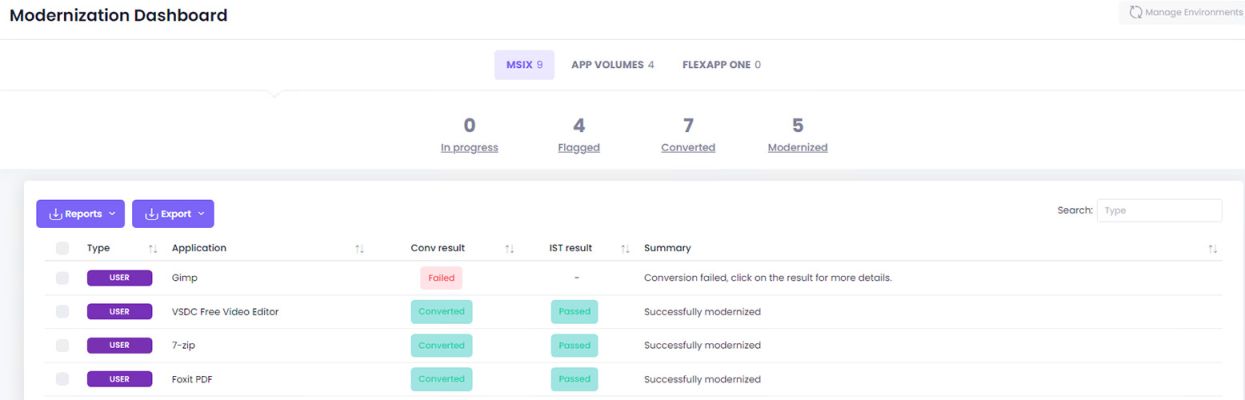1245x400 pixels.
Task: Check the VSDC Free Video Editor checkbox
Action: click(63, 312)
